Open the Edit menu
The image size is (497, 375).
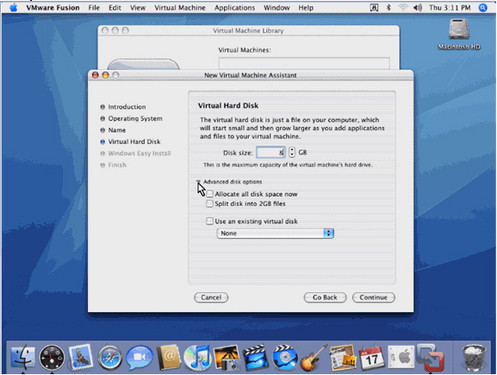[115, 8]
